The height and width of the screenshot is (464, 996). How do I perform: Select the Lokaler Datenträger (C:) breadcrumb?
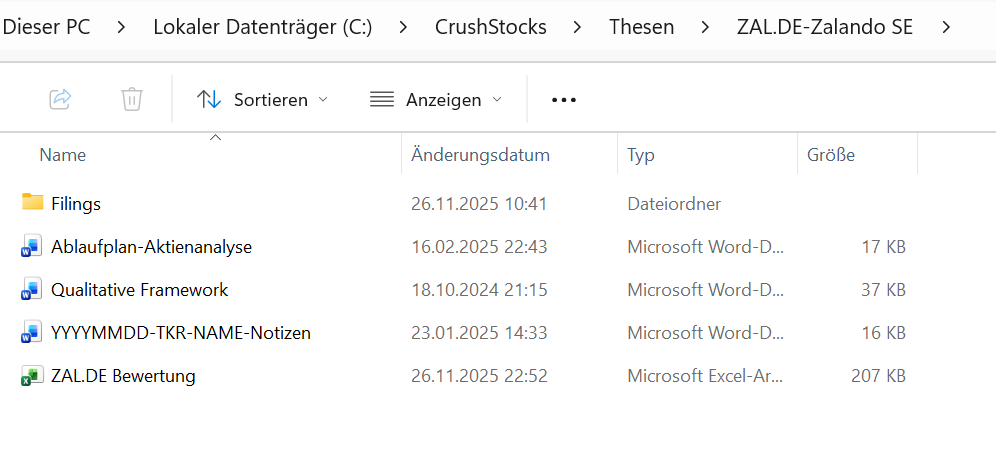coord(263,27)
